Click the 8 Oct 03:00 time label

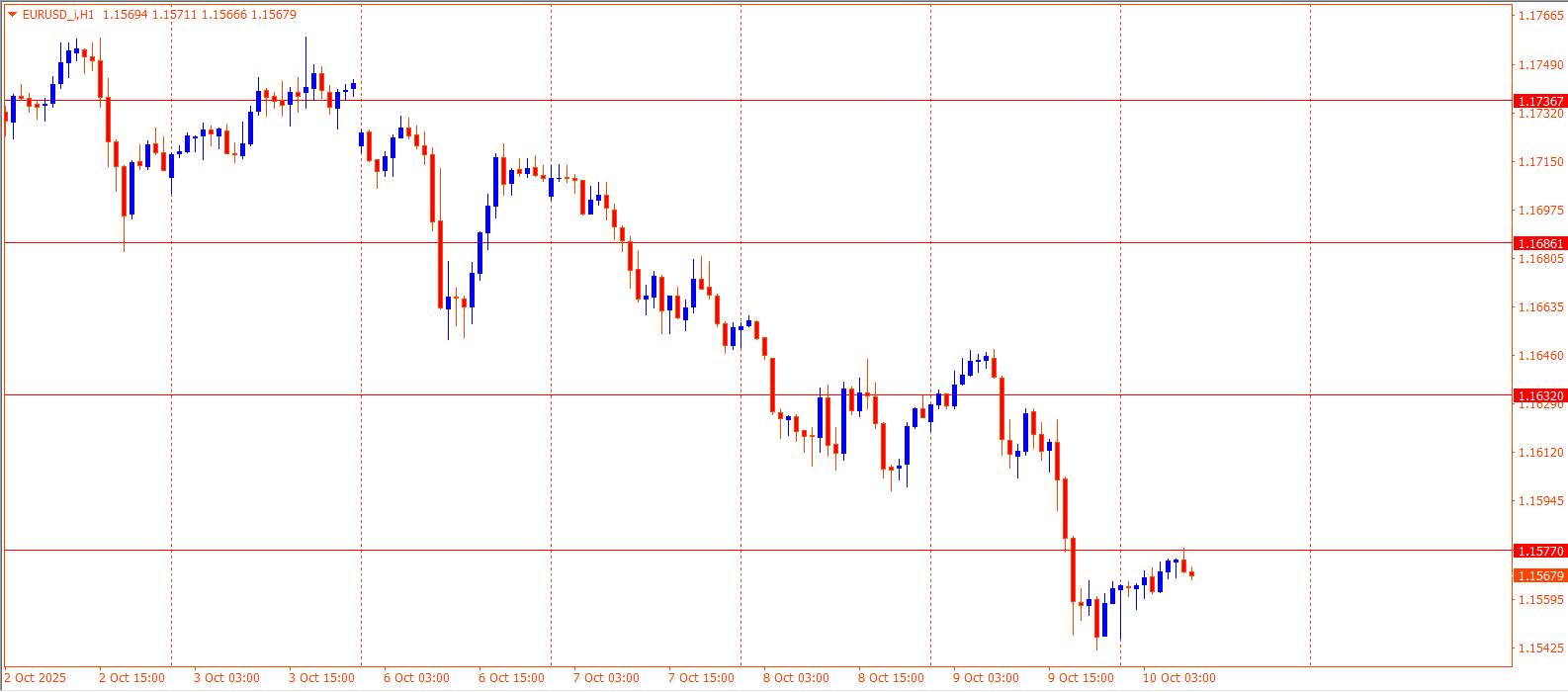(796, 678)
